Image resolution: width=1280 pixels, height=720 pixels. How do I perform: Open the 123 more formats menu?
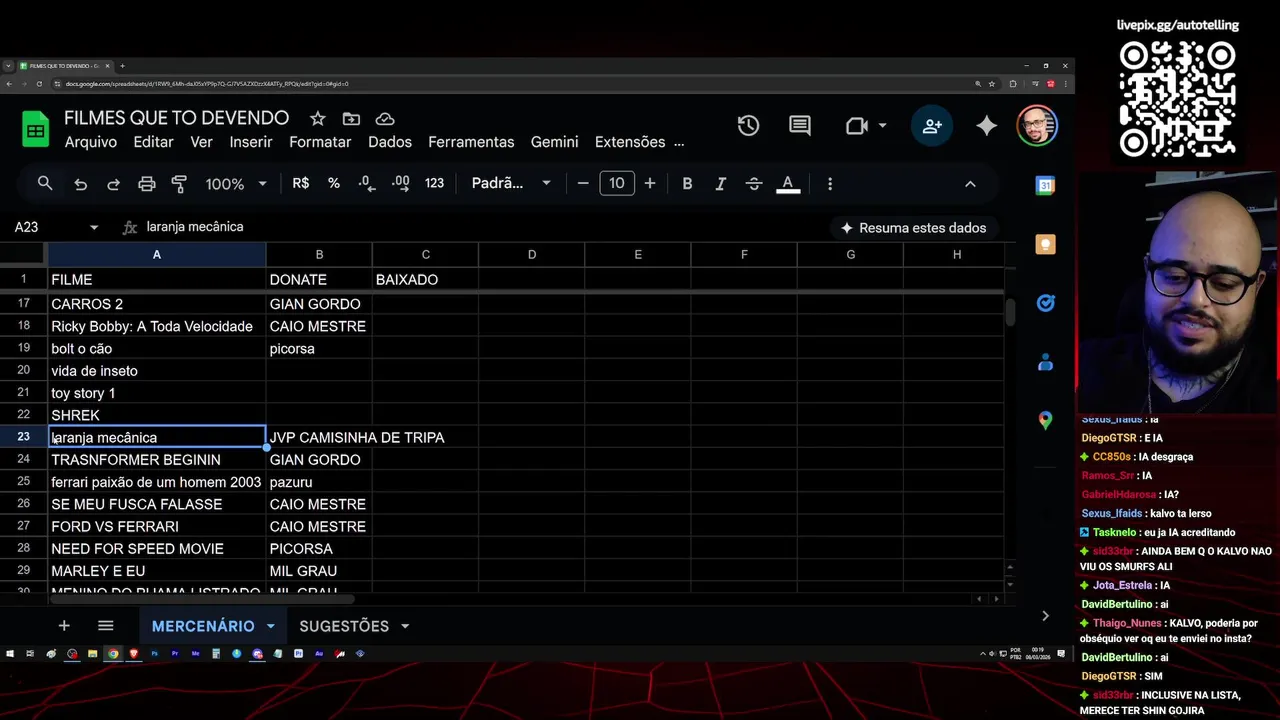point(434,184)
